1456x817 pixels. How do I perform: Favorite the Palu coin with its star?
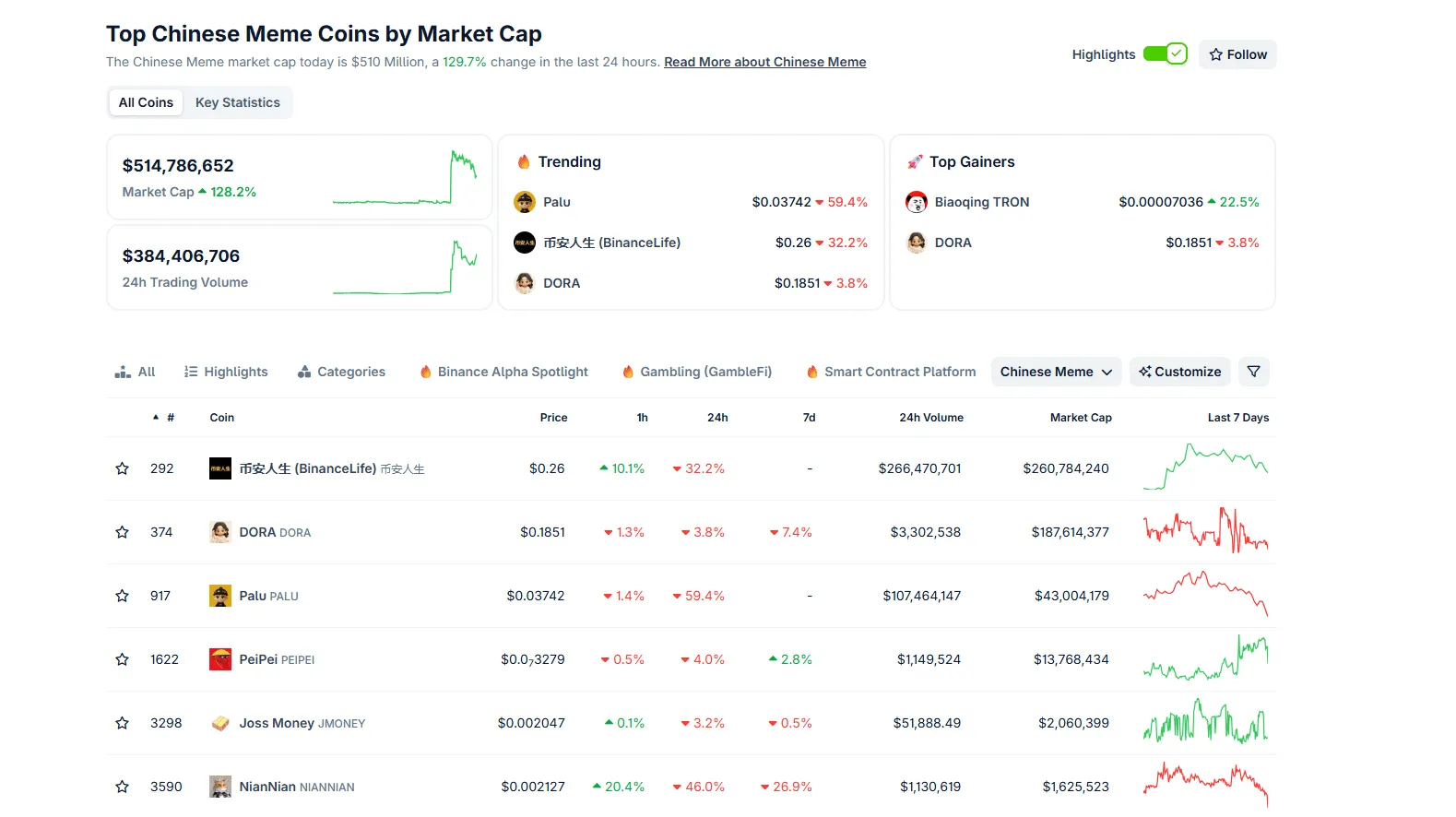(x=122, y=596)
